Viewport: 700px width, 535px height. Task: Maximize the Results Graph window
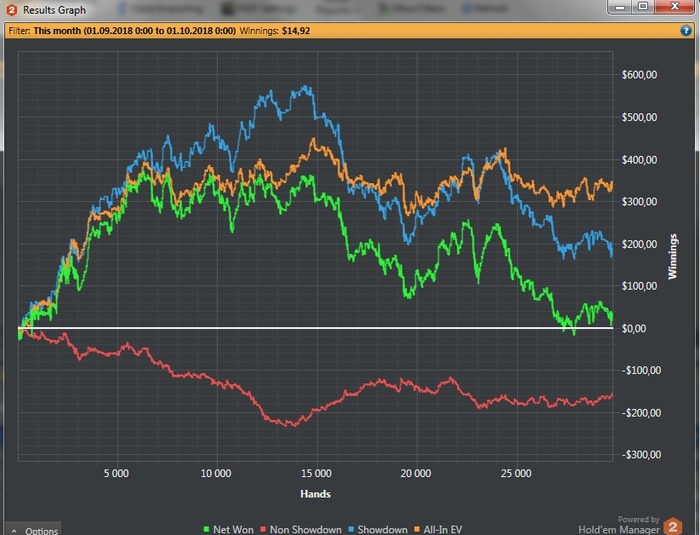point(642,7)
